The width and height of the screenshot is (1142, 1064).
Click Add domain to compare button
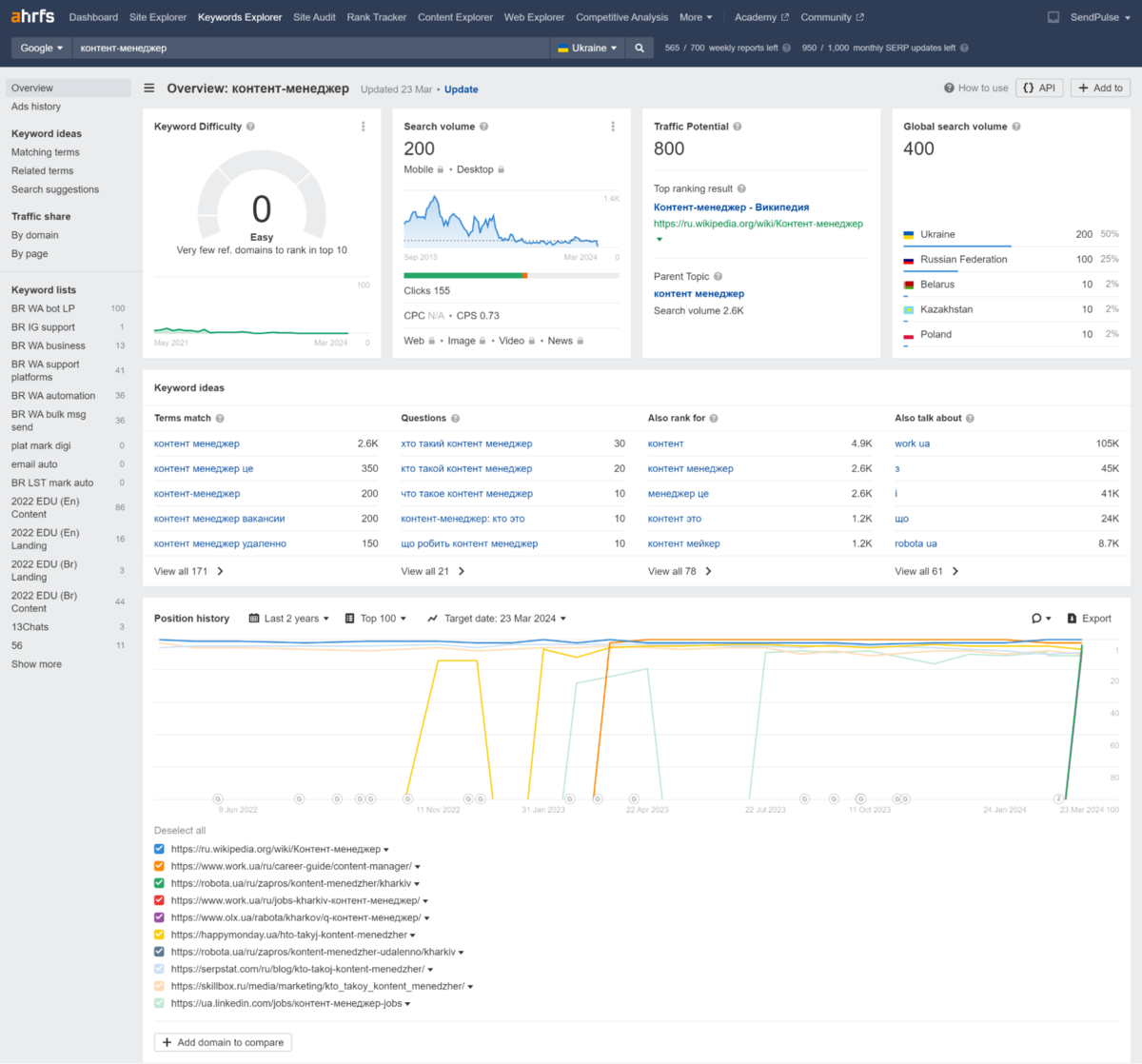[224, 1042]
